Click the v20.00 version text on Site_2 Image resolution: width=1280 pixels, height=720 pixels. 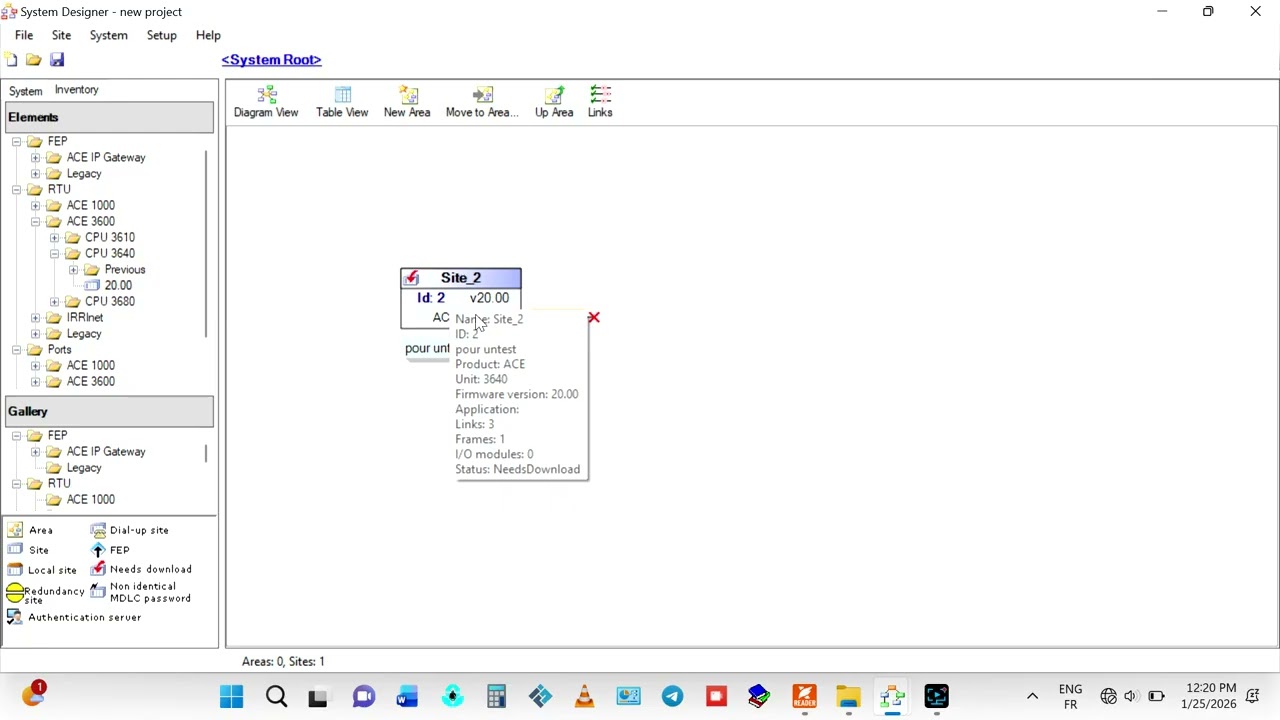click(489, 297)
